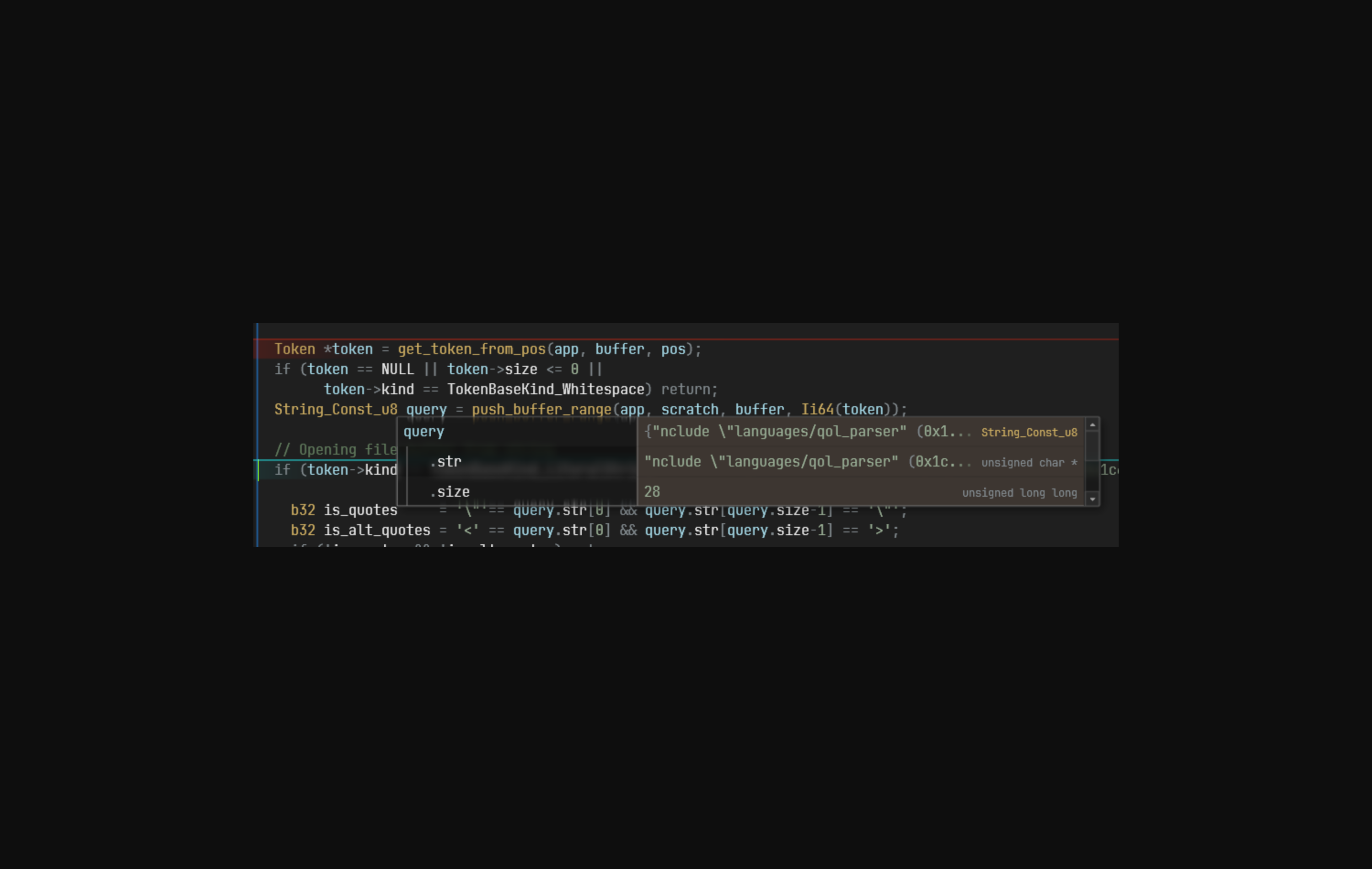The width and height of the screenshot is (1372, 869).
Task: Click the 'unsigned long long' type label
Action: (1019, 493)
